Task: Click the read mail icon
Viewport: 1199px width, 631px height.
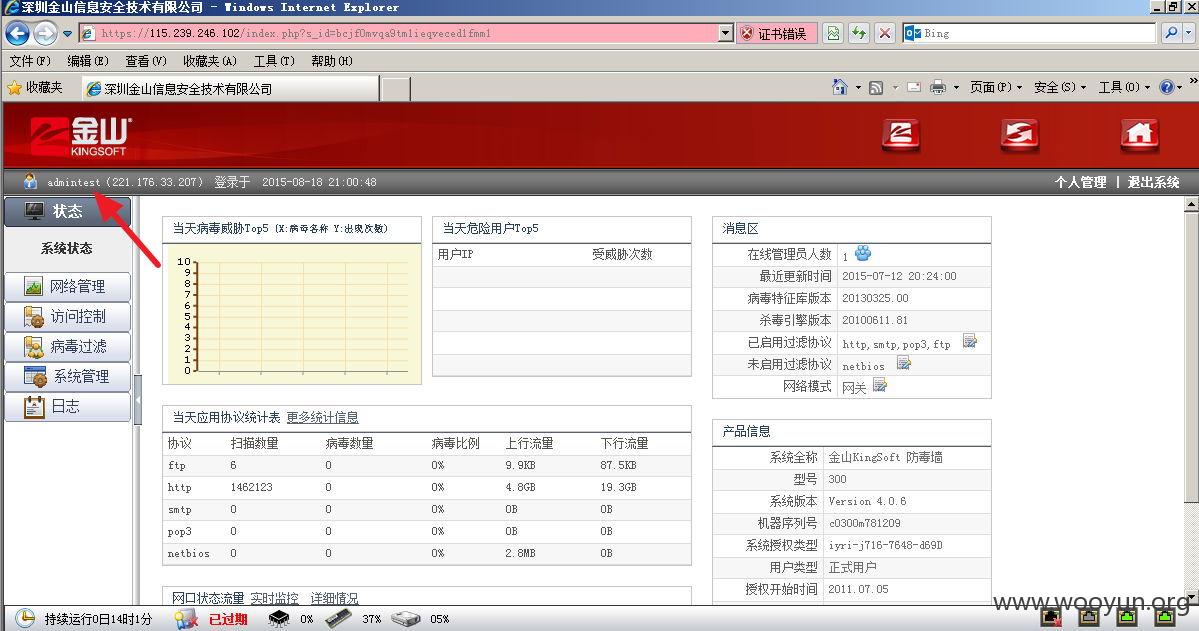Action: coord(914,87)
